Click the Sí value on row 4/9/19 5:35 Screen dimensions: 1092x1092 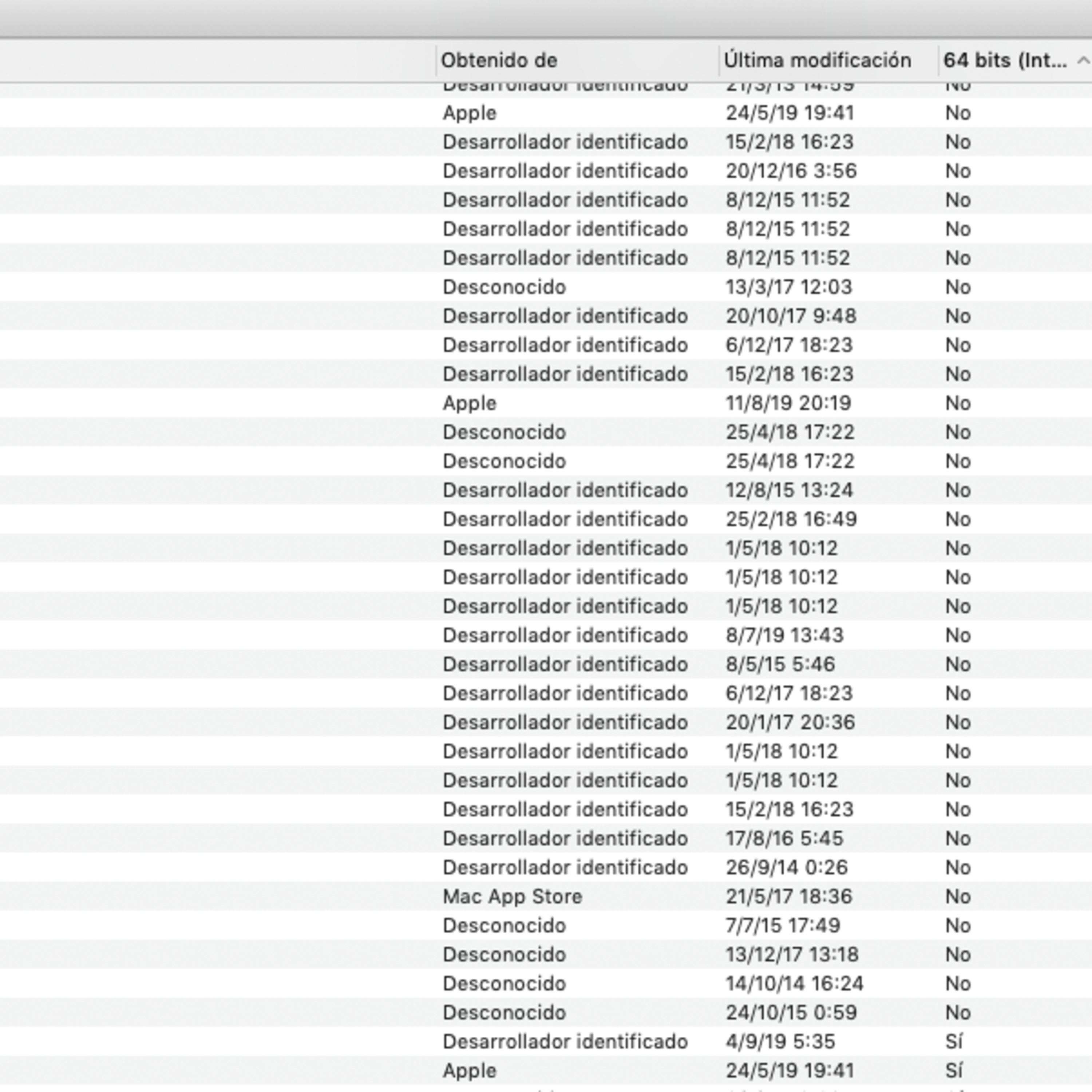click(954, 1041)
